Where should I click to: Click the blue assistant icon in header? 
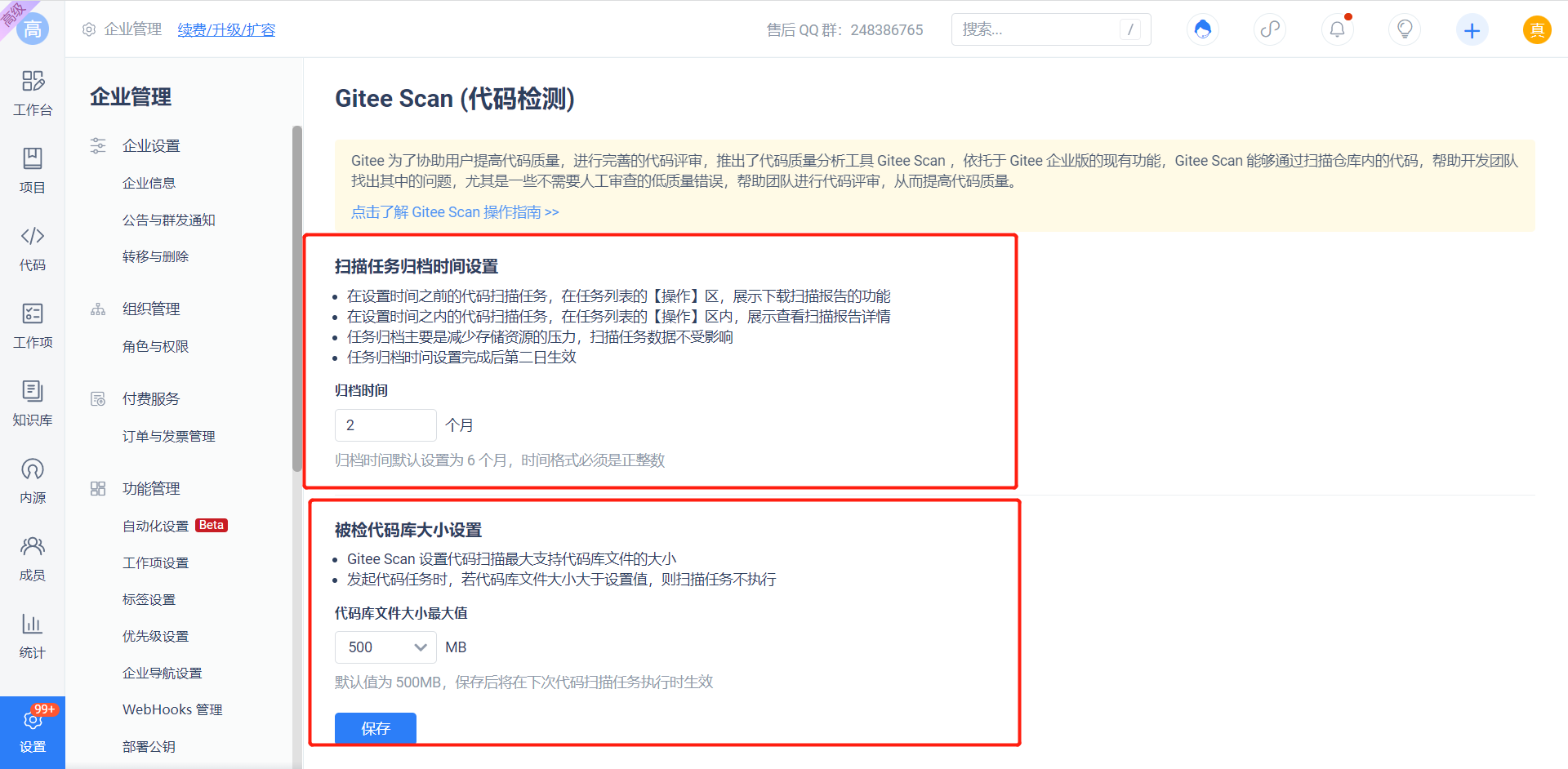click(1202, 29)
